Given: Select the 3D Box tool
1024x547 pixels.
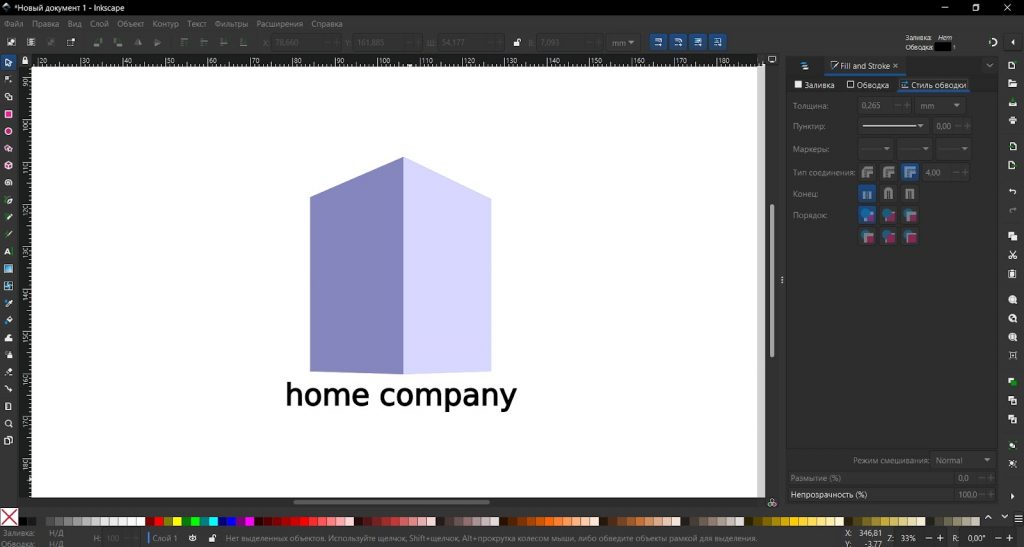Looking at the screenshot, I should (x=8, y=166).
